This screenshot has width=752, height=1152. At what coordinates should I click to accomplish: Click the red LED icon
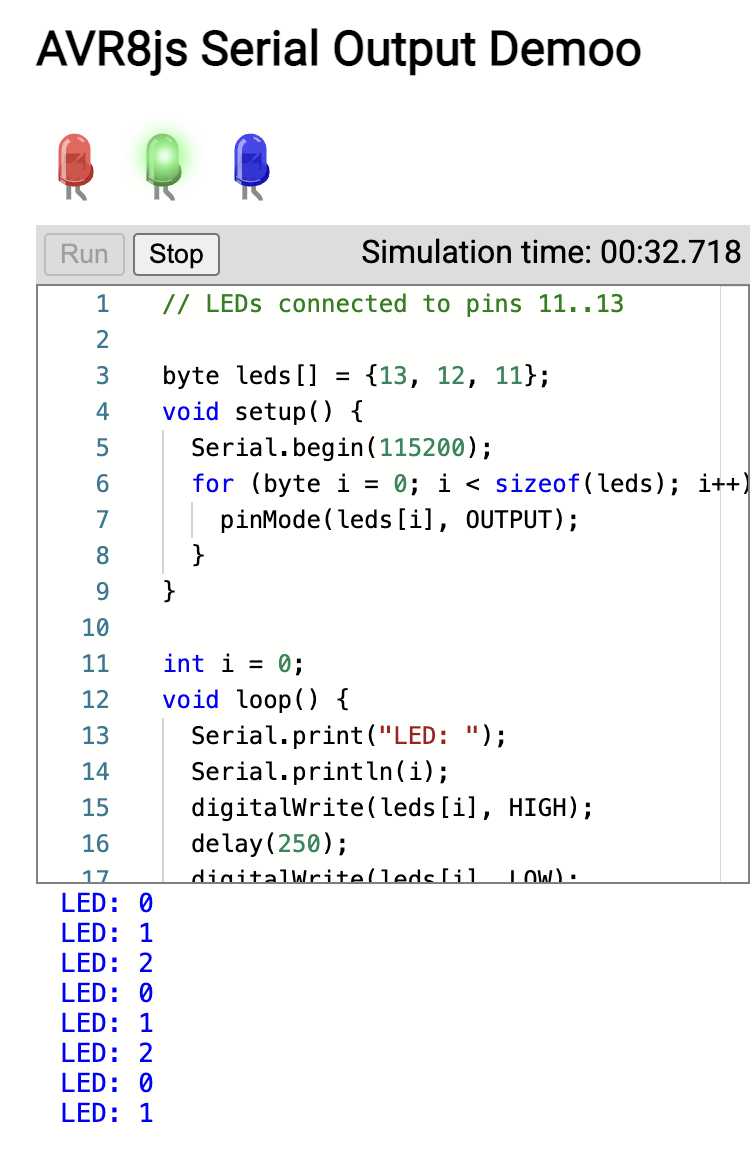pyautogui.click(x=76, y=161)
